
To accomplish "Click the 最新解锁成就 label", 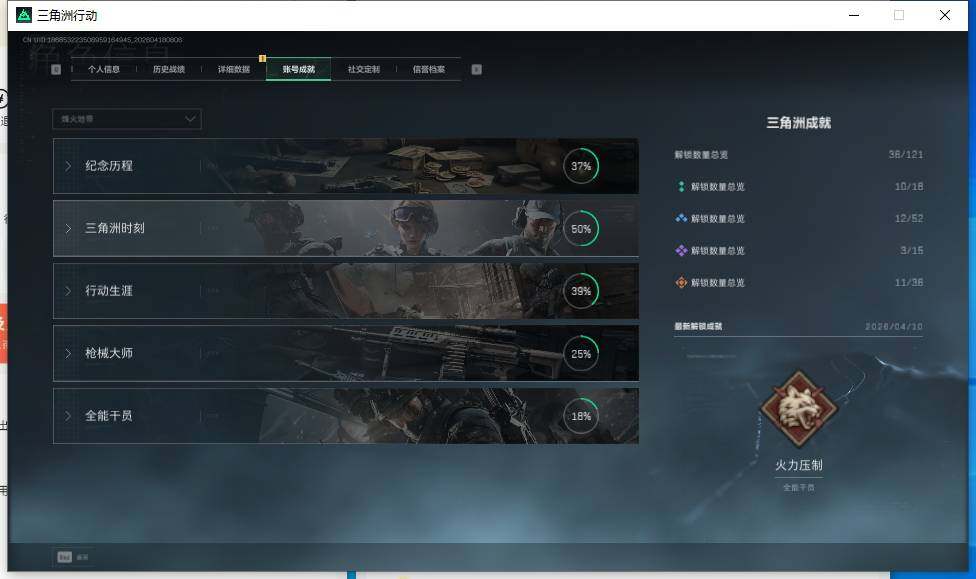I will tap(698, 326).
